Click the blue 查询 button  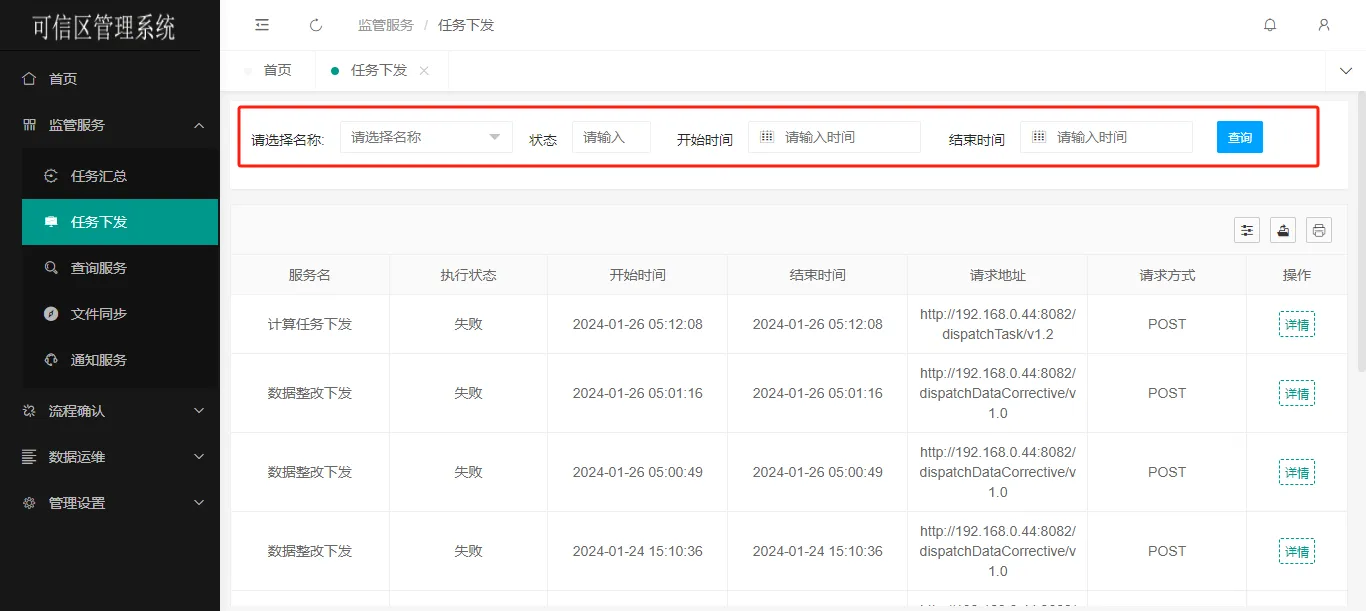pyautogui.click(x=1239, y=137)
